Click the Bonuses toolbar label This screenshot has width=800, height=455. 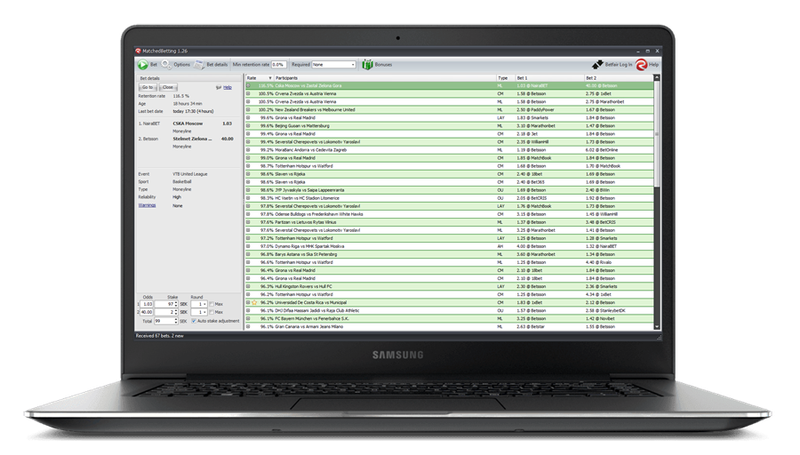[383, 65]
